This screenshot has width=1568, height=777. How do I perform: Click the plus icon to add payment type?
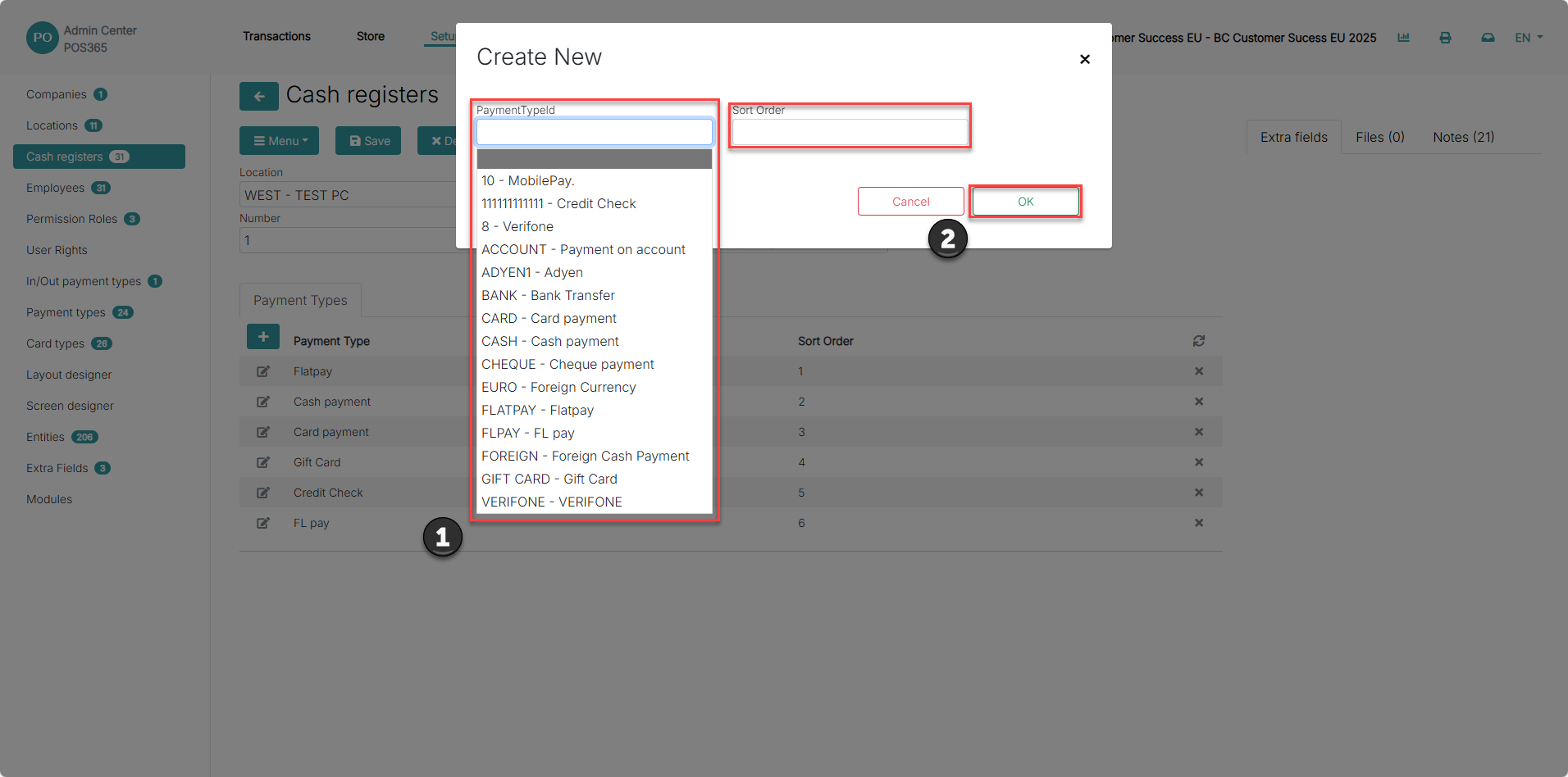click(x=263, y=337)
